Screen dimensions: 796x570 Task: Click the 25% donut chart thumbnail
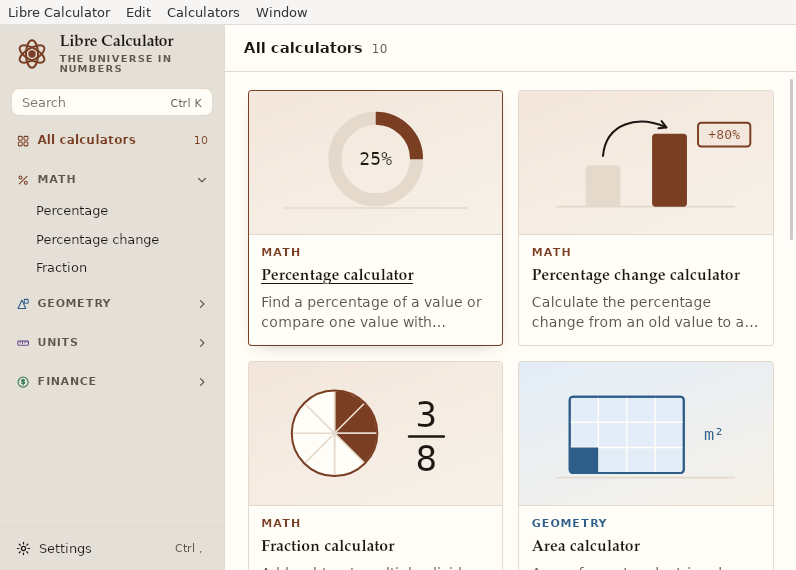click(376, 162)
